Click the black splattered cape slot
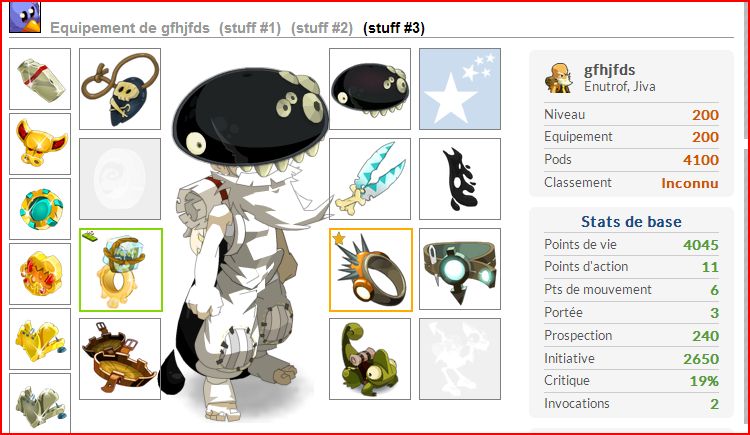 pos(460,179)
